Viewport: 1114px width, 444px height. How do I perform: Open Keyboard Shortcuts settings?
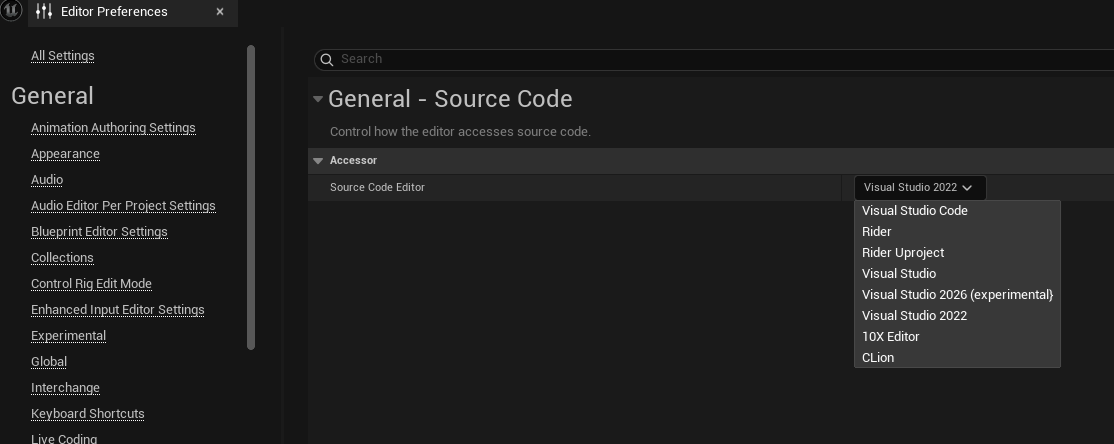88,414
